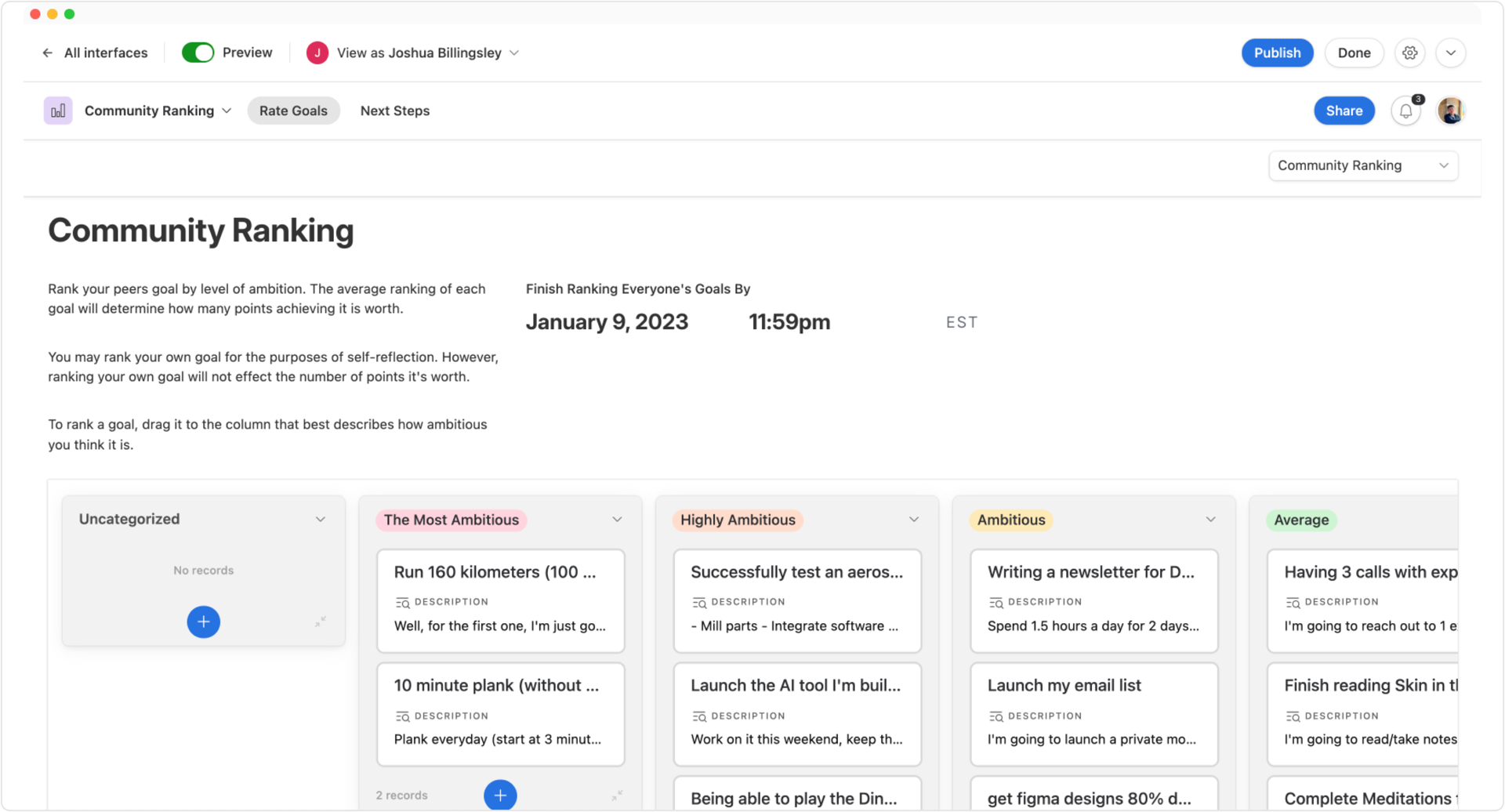
Task: Click the January 9, 2023 date text
Action: click(607, 322)
